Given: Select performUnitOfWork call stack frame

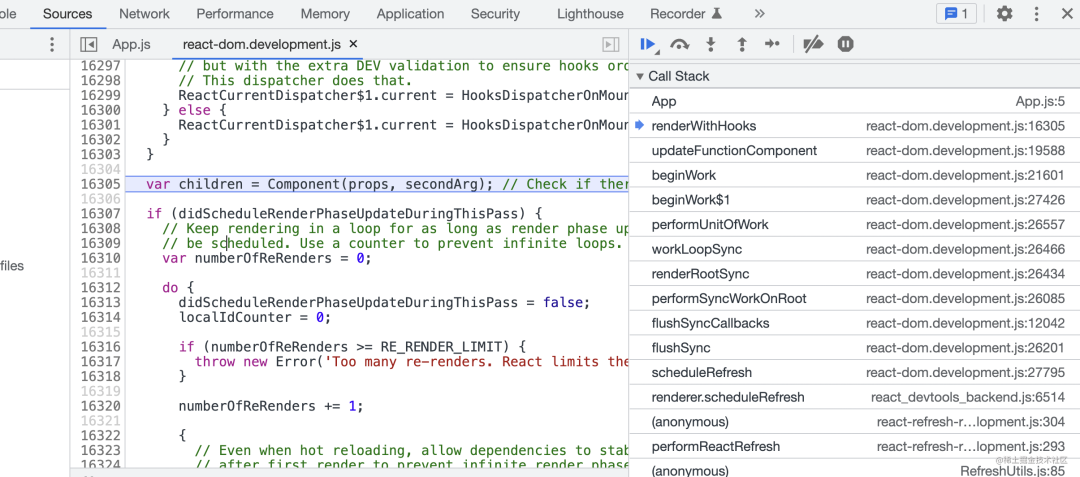Looking at the screenshot, I should [x=854, y=224].
